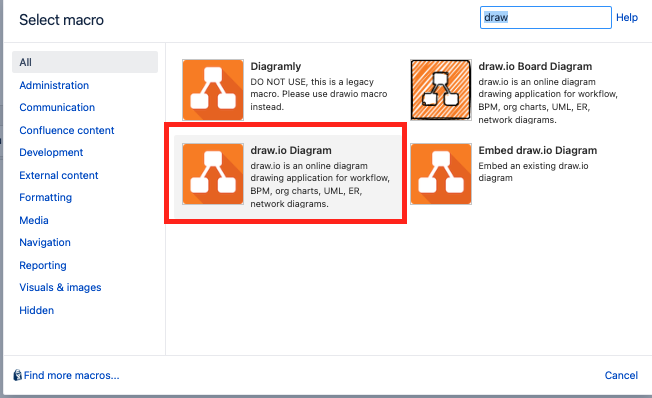Select the Diagramly macro icon
Screen dimensions: 652x398
tap(213, 90)
